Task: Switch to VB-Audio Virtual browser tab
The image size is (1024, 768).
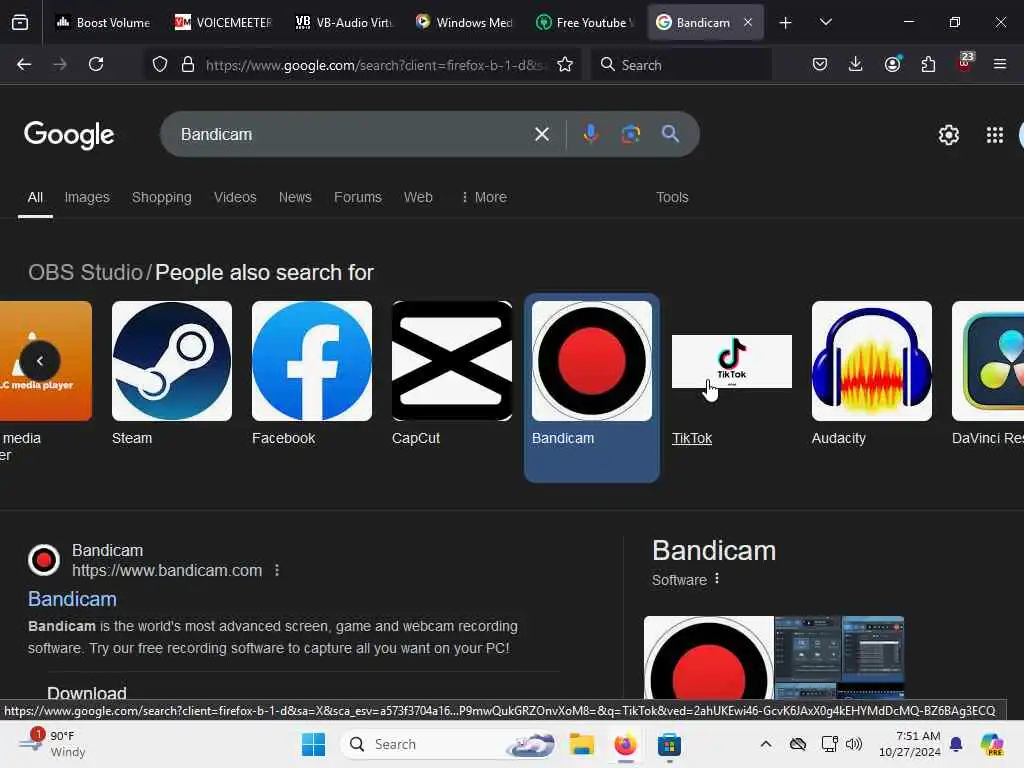Action: point(344,22)
